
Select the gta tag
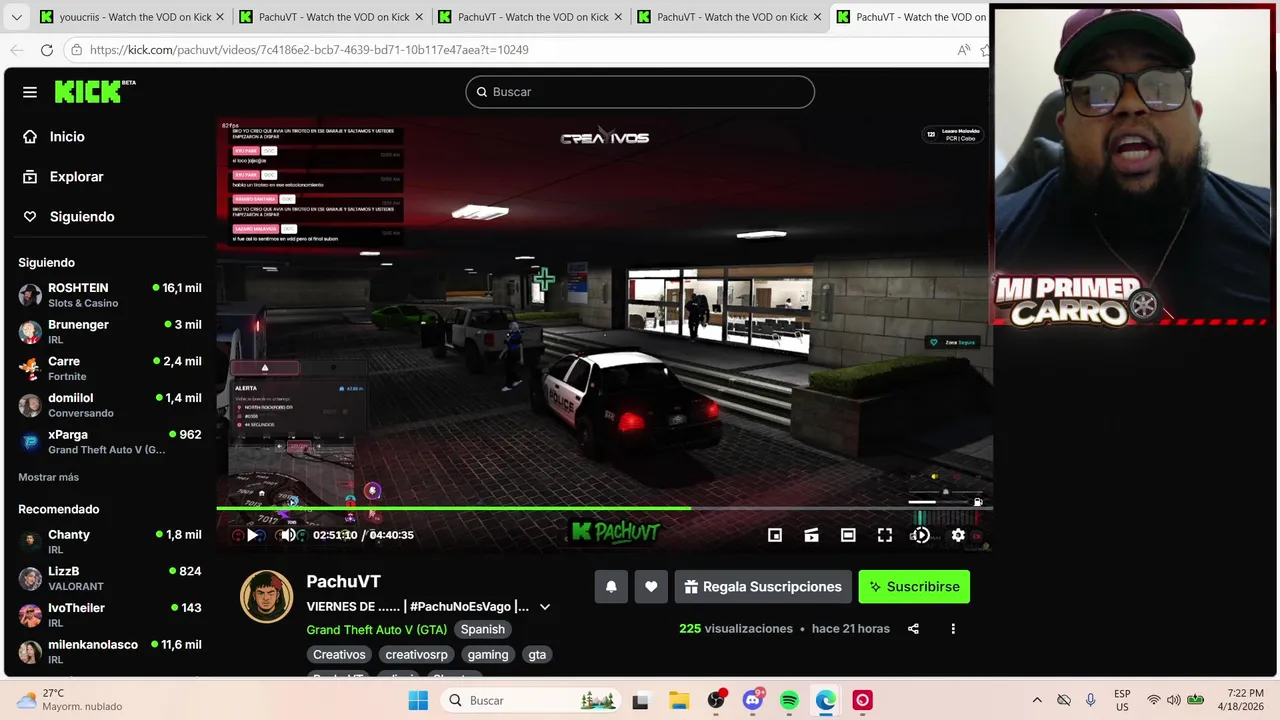tap(537, 655)
